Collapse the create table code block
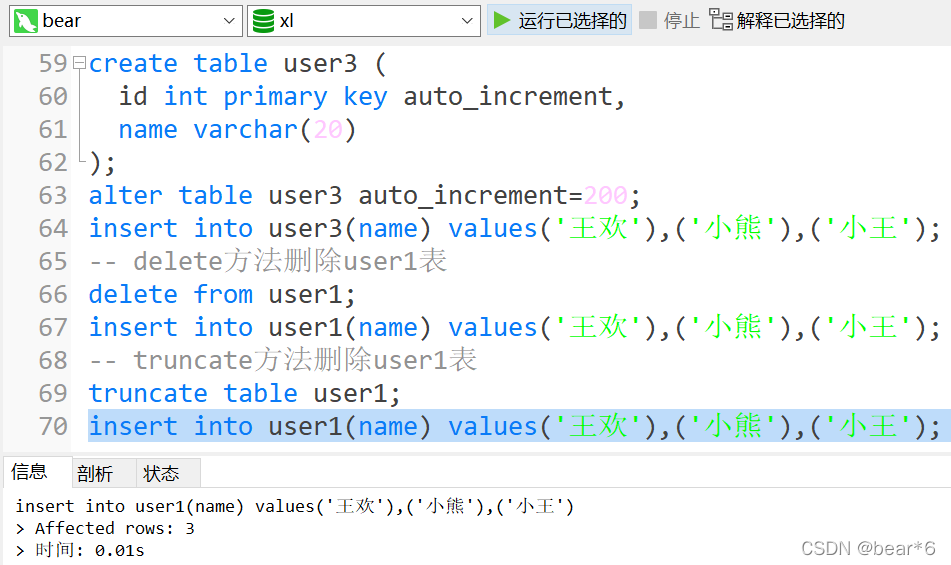 (x=79, y=62)
